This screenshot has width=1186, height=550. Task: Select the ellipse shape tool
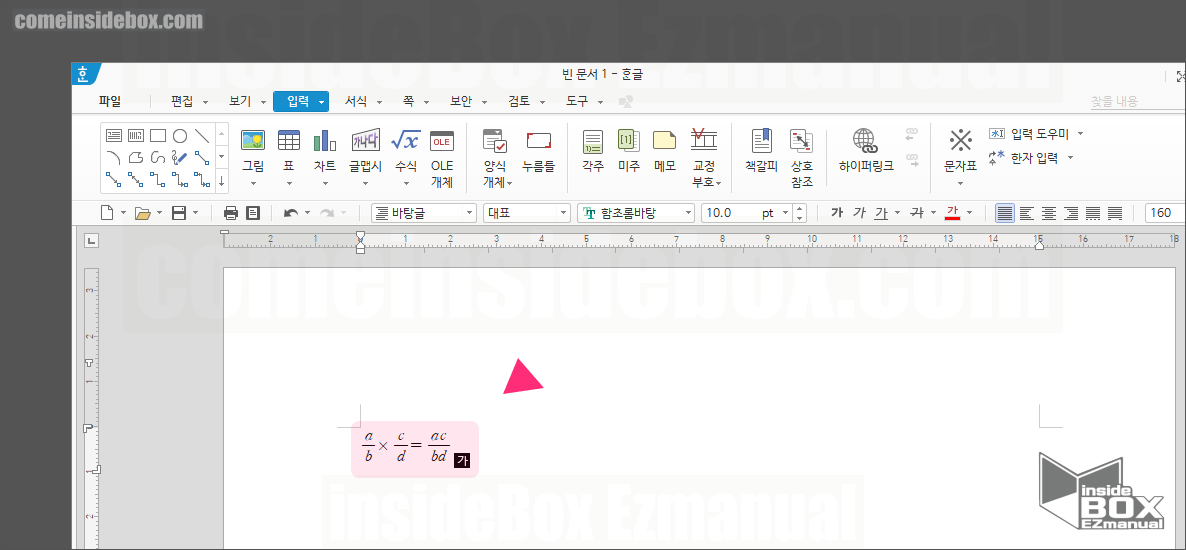180,135
